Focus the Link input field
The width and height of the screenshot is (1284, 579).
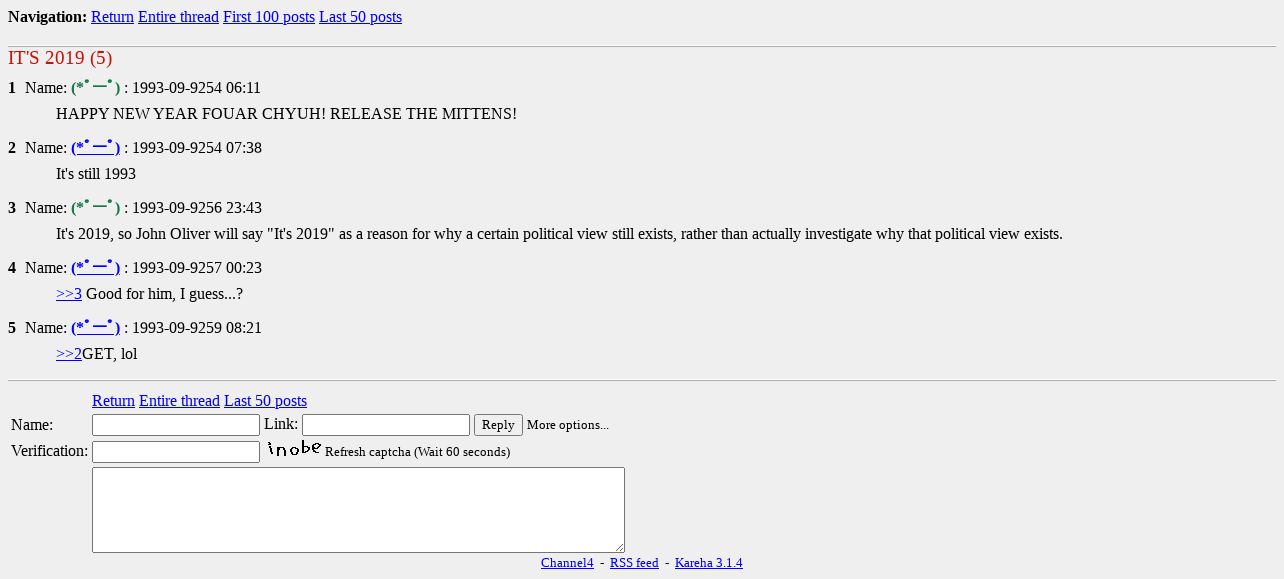pos(385,425)
